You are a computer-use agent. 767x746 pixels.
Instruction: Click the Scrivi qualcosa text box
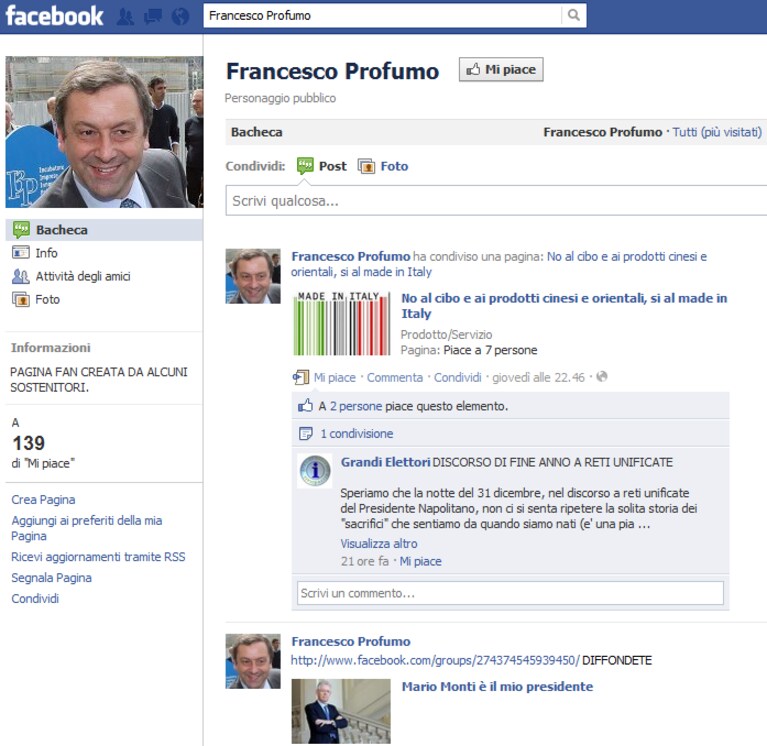click(x=496, y=201)
